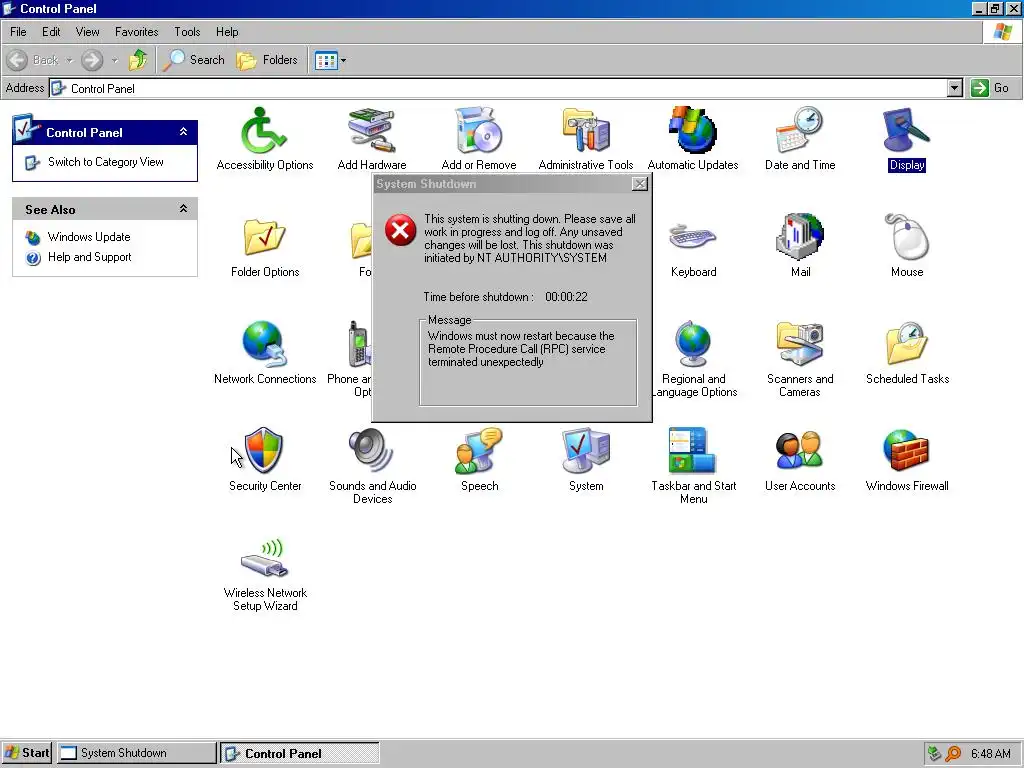This screenshot has width=1024, height=768.
Task: Collapse the See Also section
Action: click(184, 209)
